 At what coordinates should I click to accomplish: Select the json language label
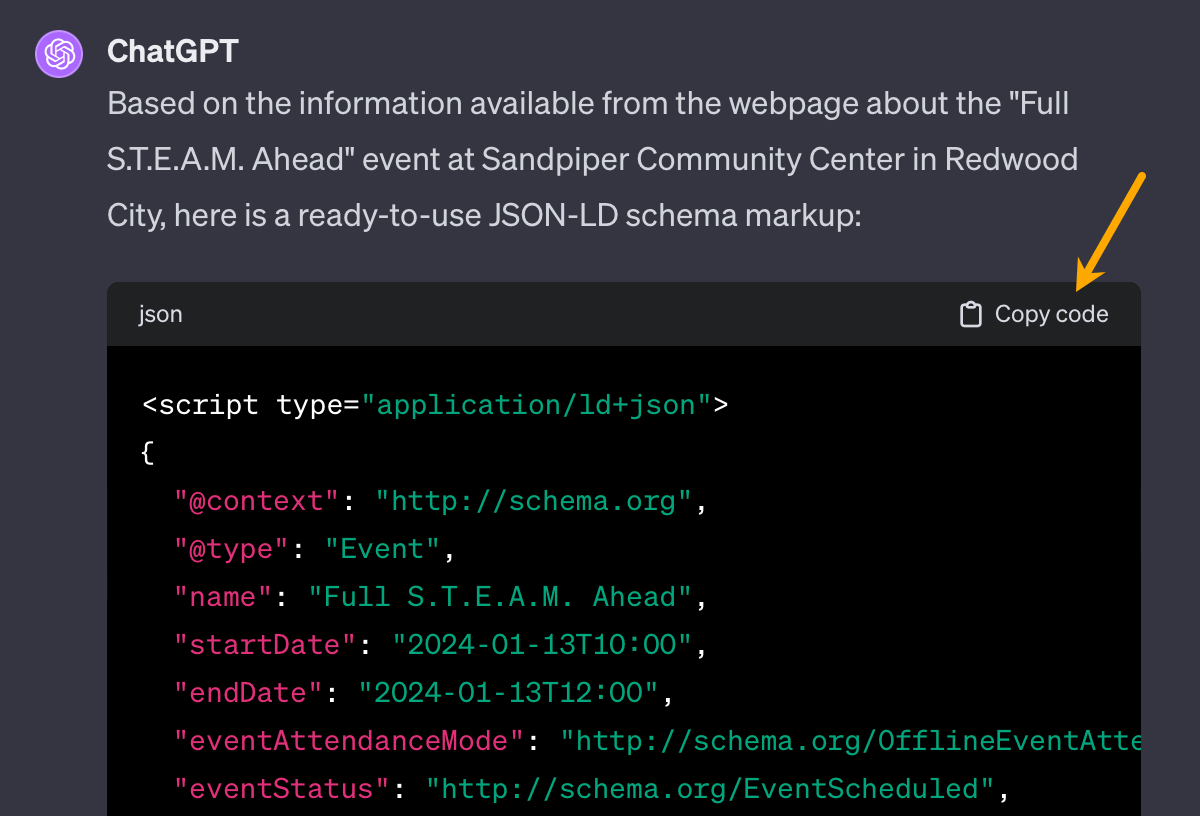click(x=160, y=314)
